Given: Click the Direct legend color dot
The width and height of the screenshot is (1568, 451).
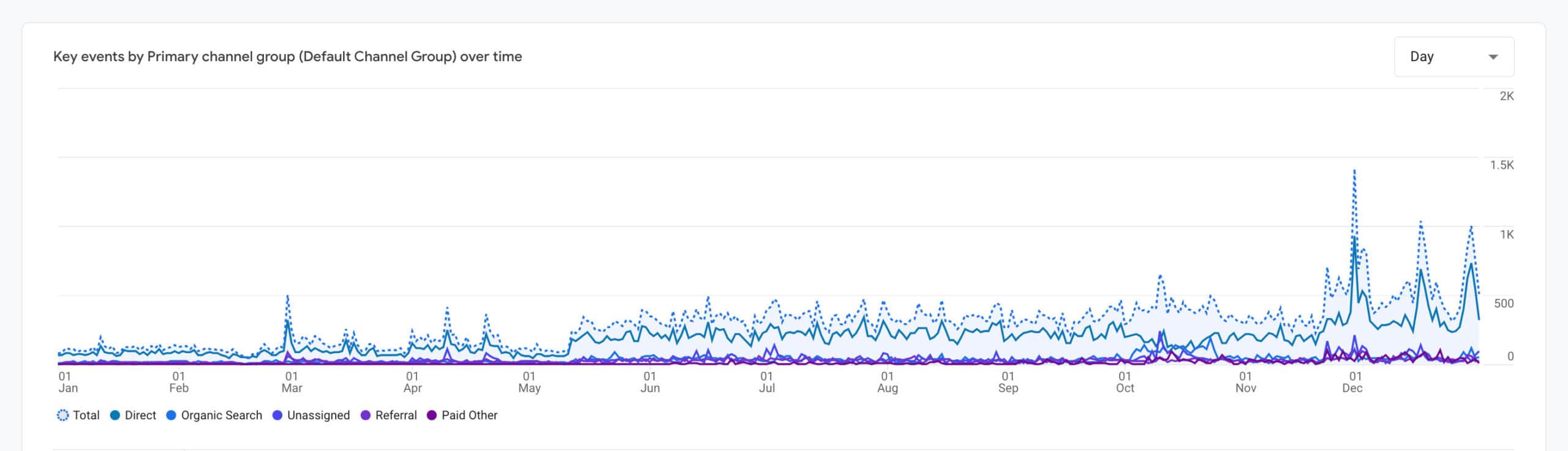Looking at the screenshot, I should click(x=115, y=415).
